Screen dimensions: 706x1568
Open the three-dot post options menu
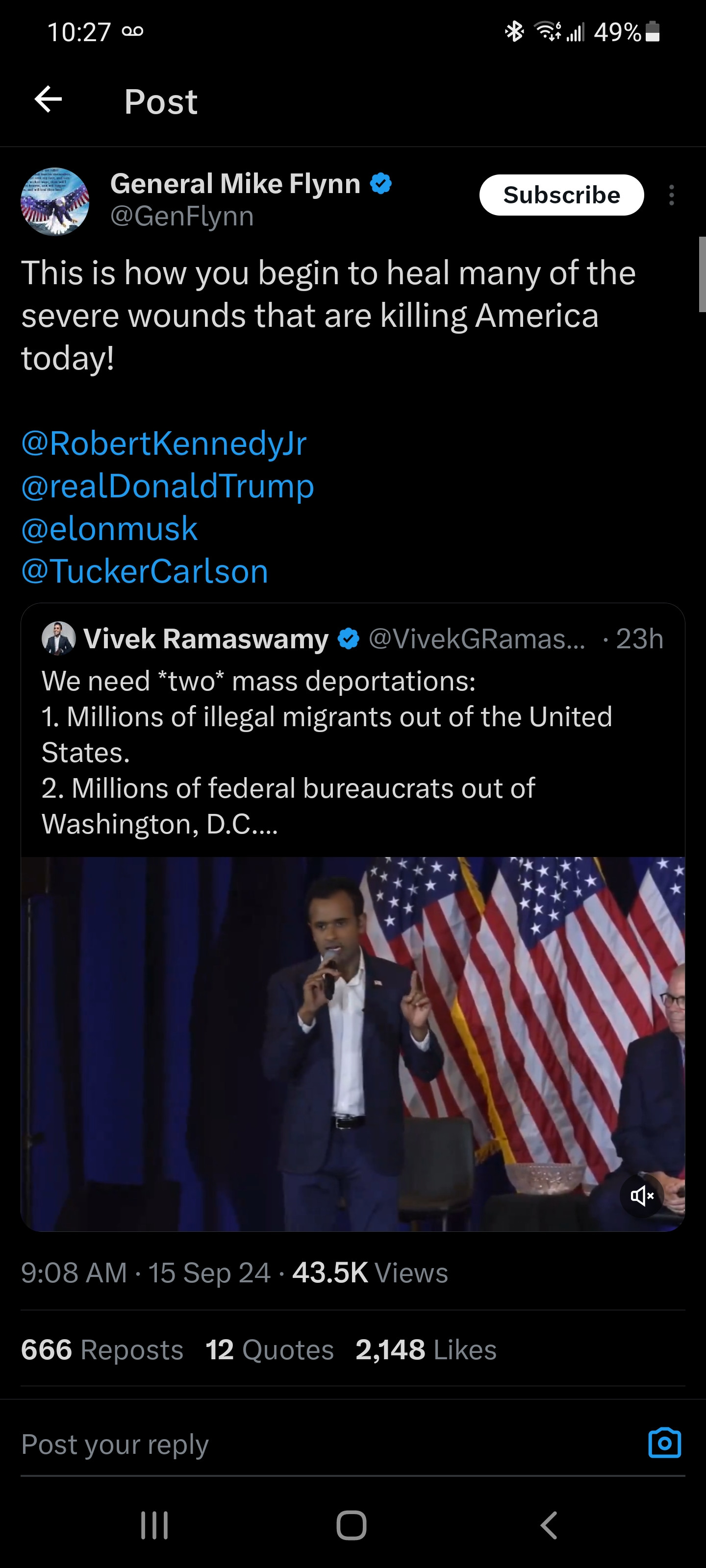tap(671, 196)
